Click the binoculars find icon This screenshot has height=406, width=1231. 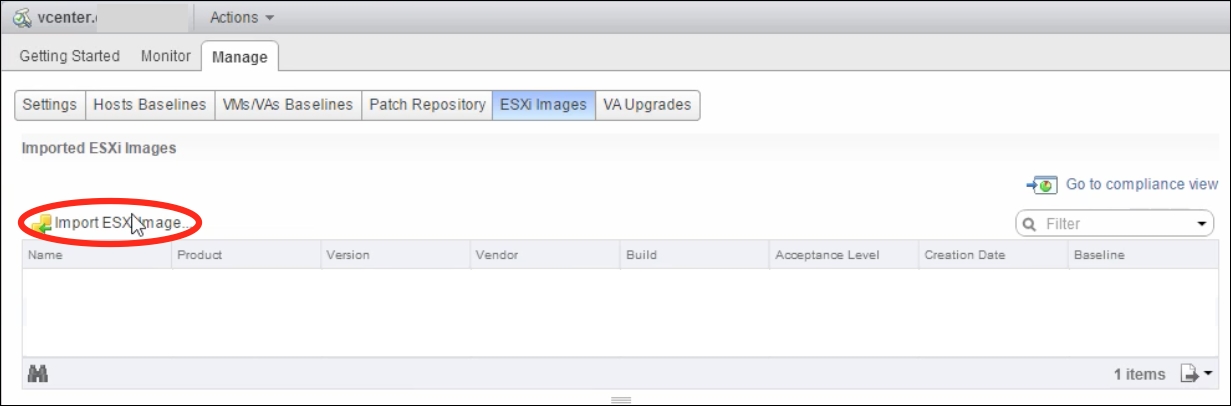click(39, 374)
